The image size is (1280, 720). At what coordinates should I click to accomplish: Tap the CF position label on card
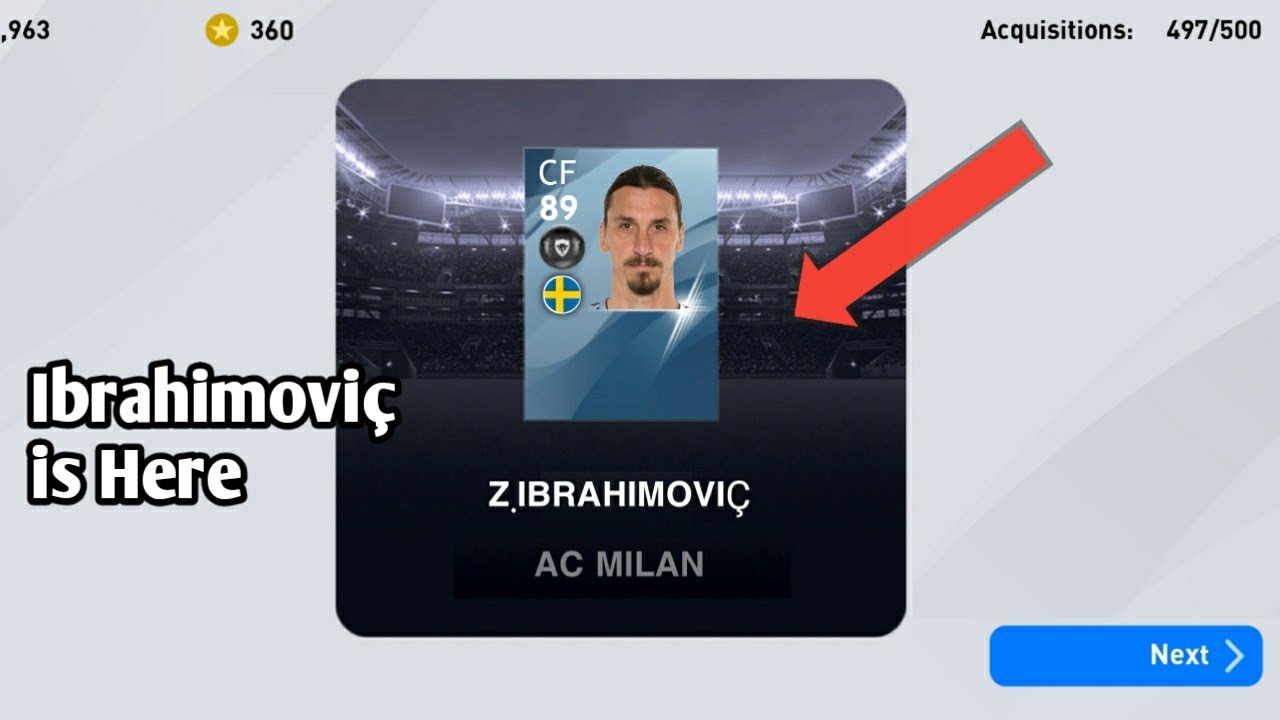tap(557, 173)
